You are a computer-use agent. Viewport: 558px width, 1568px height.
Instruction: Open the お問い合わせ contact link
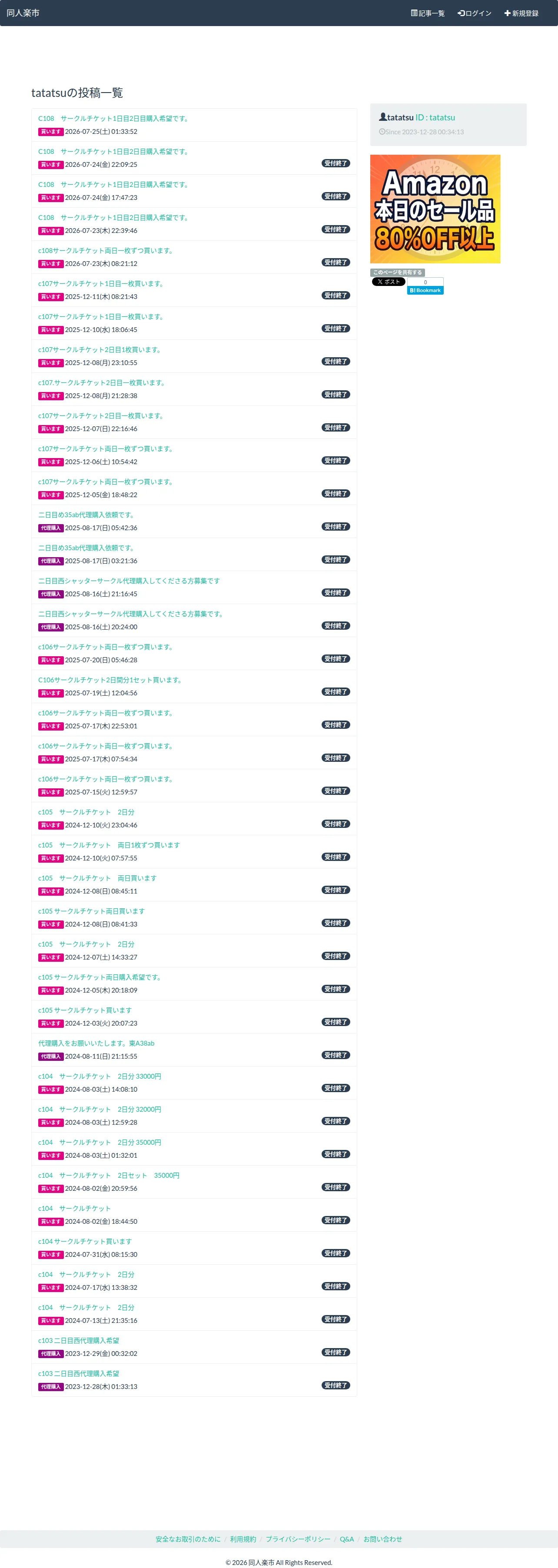[x=383, y=1539]
